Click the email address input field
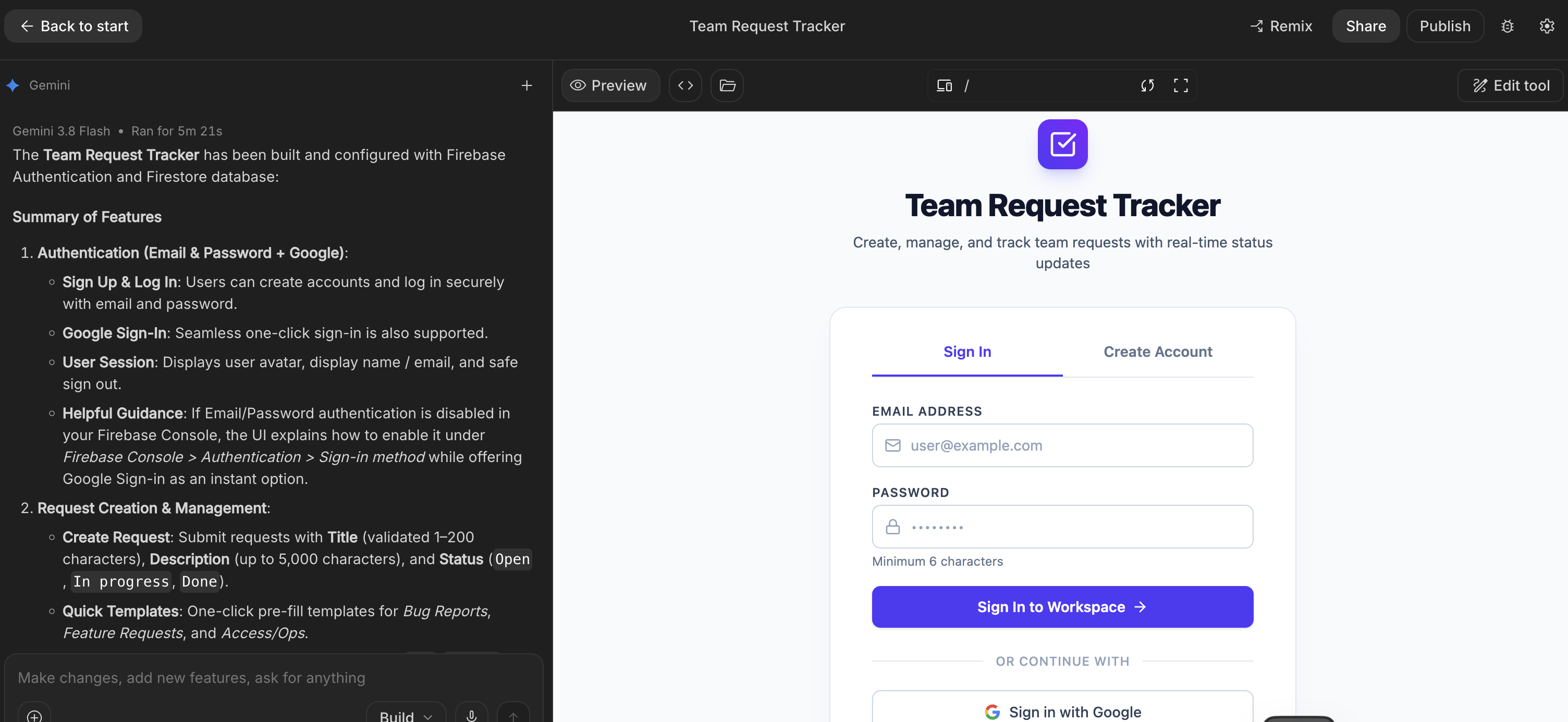This screenshot has width=1568, height=722. pyautogui.click(x=1062, y=445)
